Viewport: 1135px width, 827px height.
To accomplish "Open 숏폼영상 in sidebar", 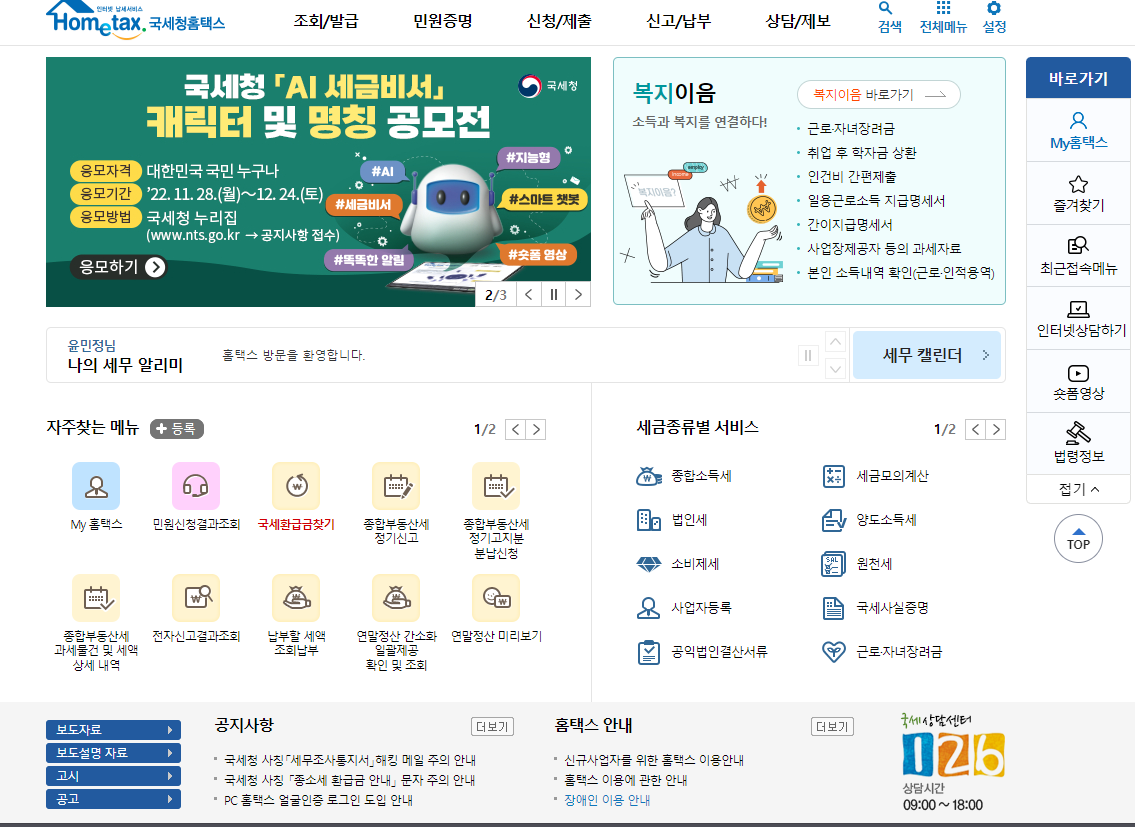I will click(1078, 382).
